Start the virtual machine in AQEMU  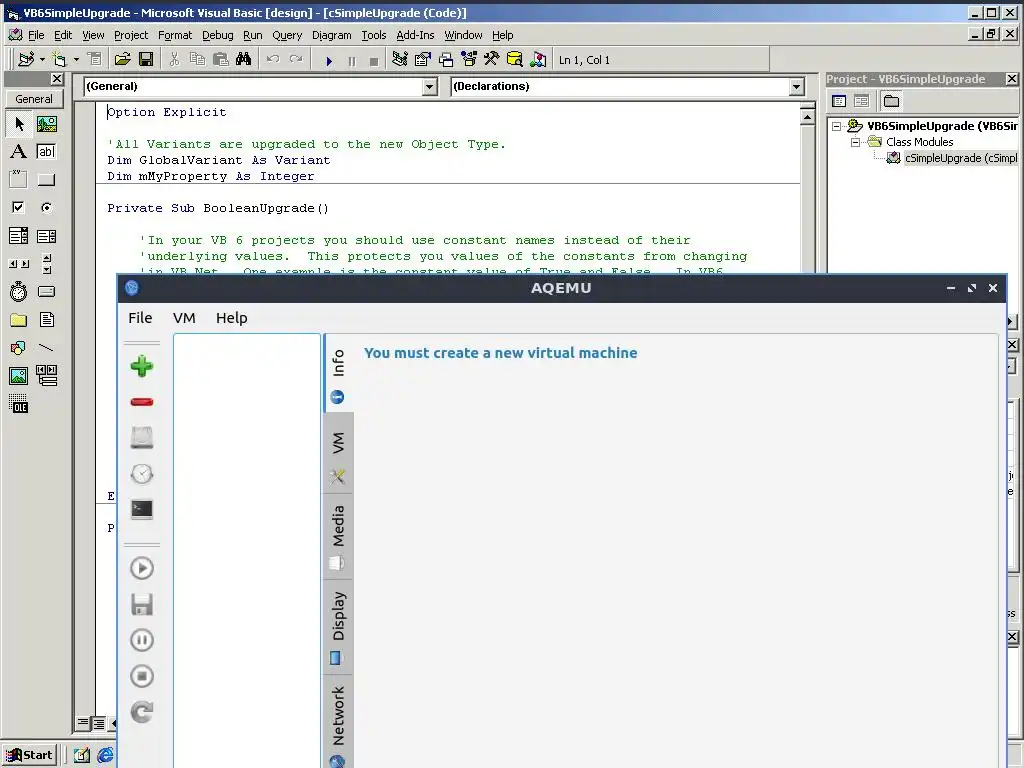pos(142,568)
